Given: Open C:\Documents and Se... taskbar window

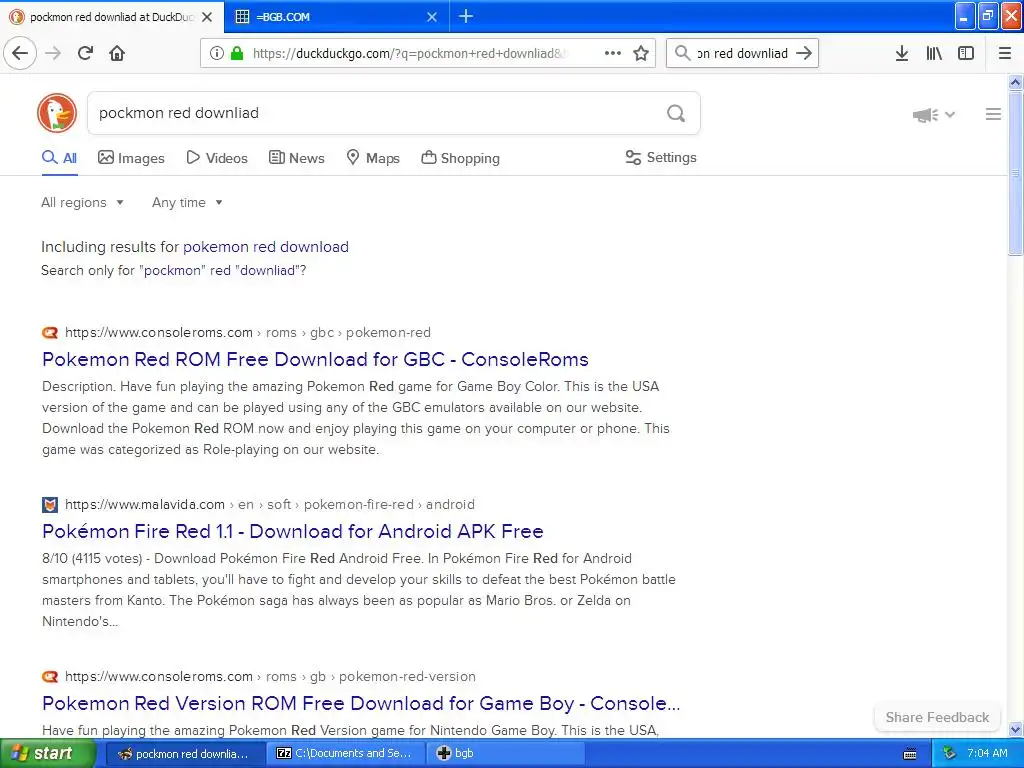Looking at the screenshot, I should click(x=345, y=754).
